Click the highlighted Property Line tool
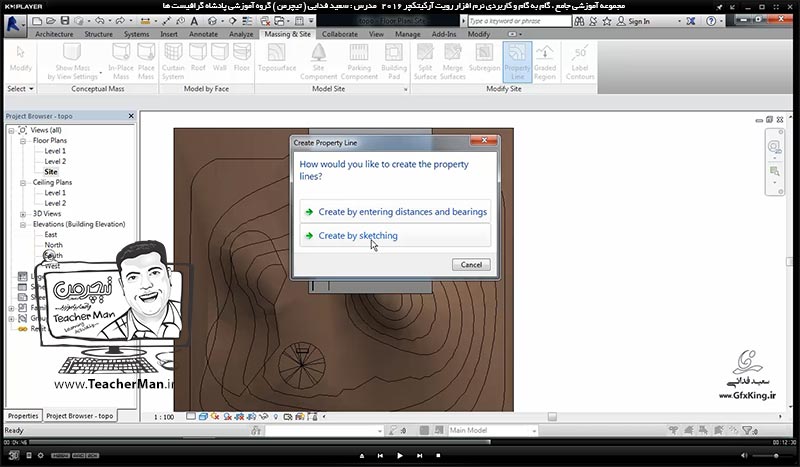The height and width of the screenshot is (467, 800). click(517, 62)
